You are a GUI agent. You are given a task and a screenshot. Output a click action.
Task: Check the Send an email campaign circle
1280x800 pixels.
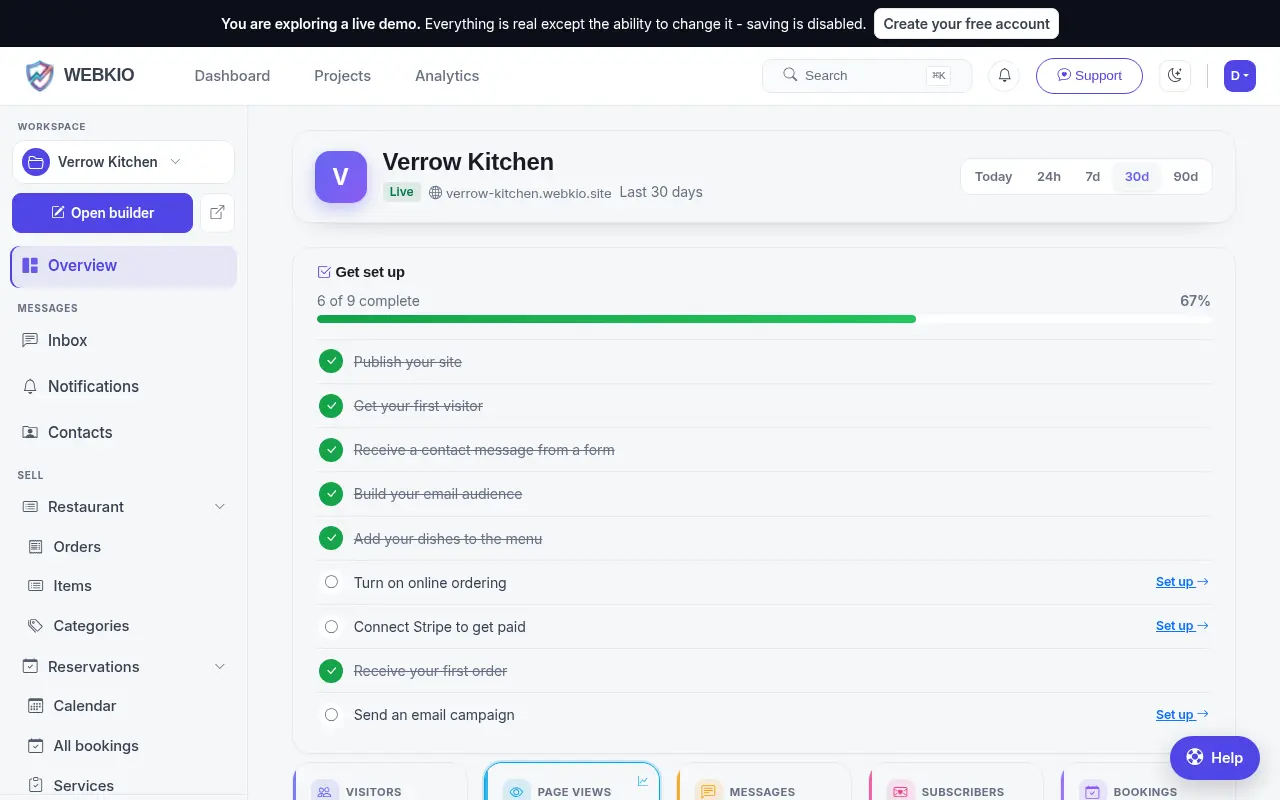tap(331, 715)
